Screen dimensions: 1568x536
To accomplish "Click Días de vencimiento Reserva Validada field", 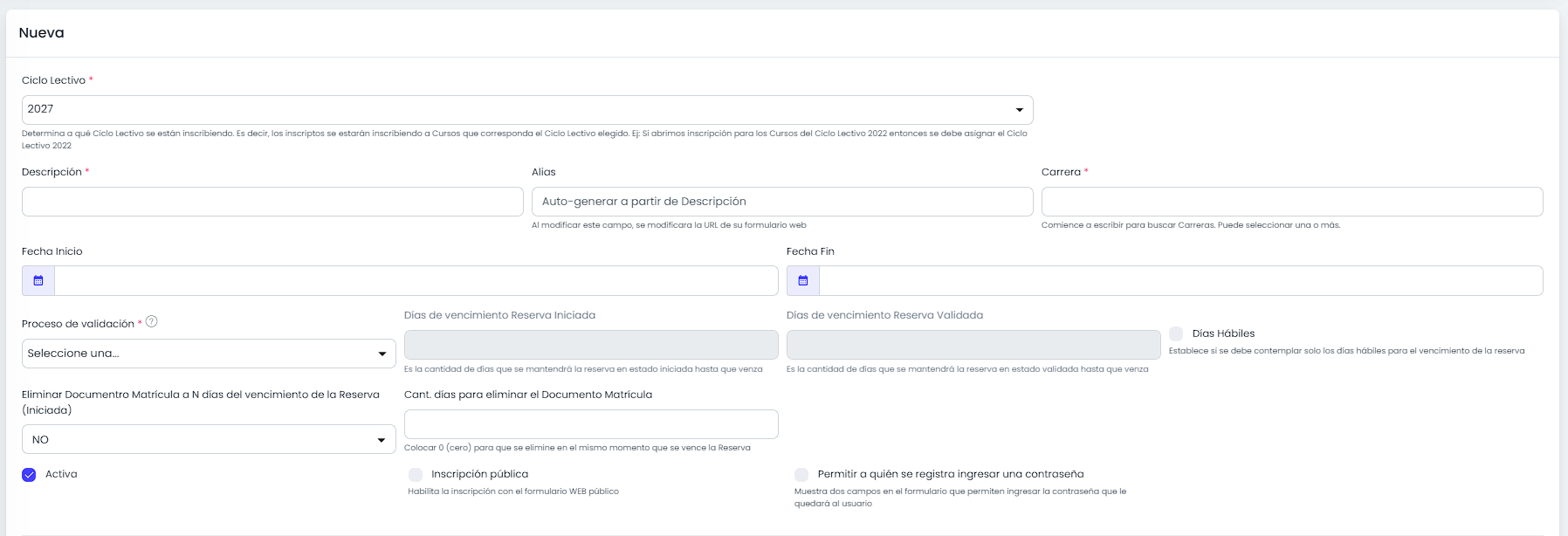I will tap(973, 345).
